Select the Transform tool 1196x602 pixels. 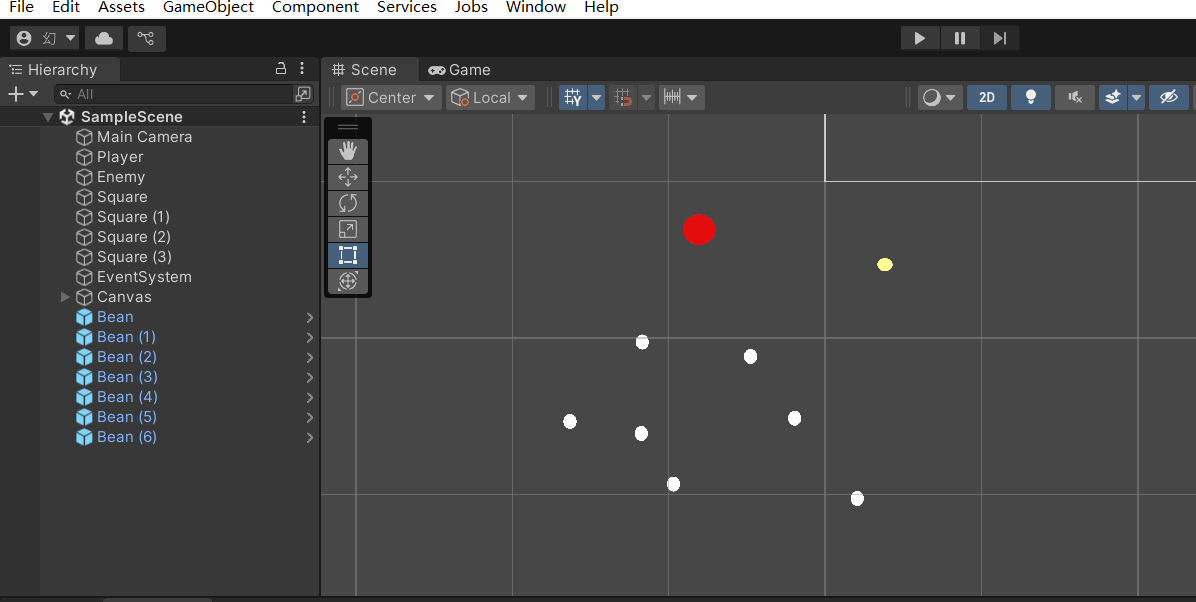[x=348, y=281]
